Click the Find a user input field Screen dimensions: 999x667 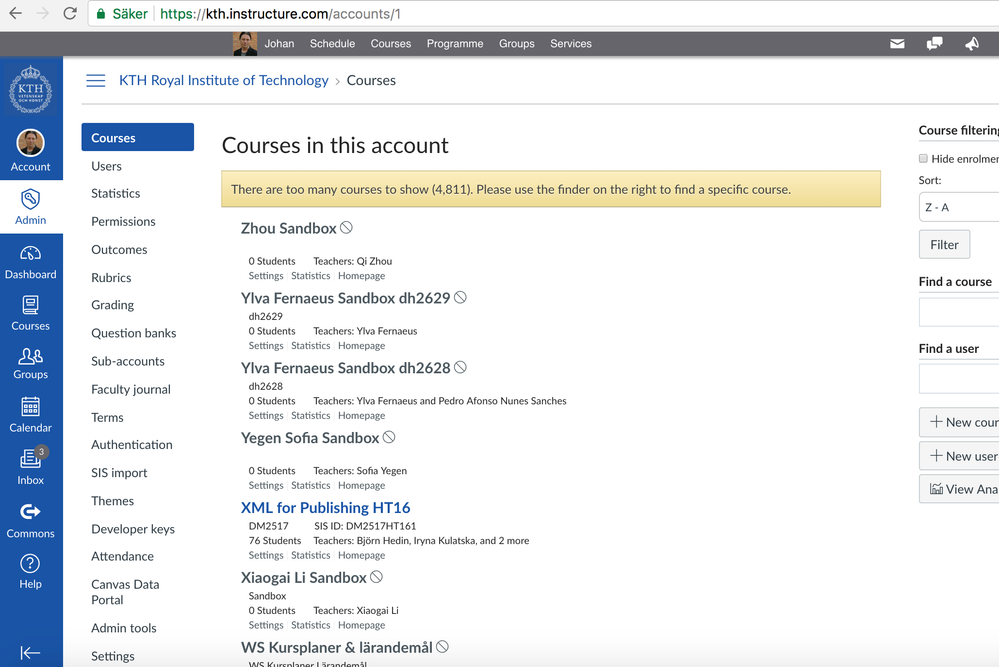(959, 380)
